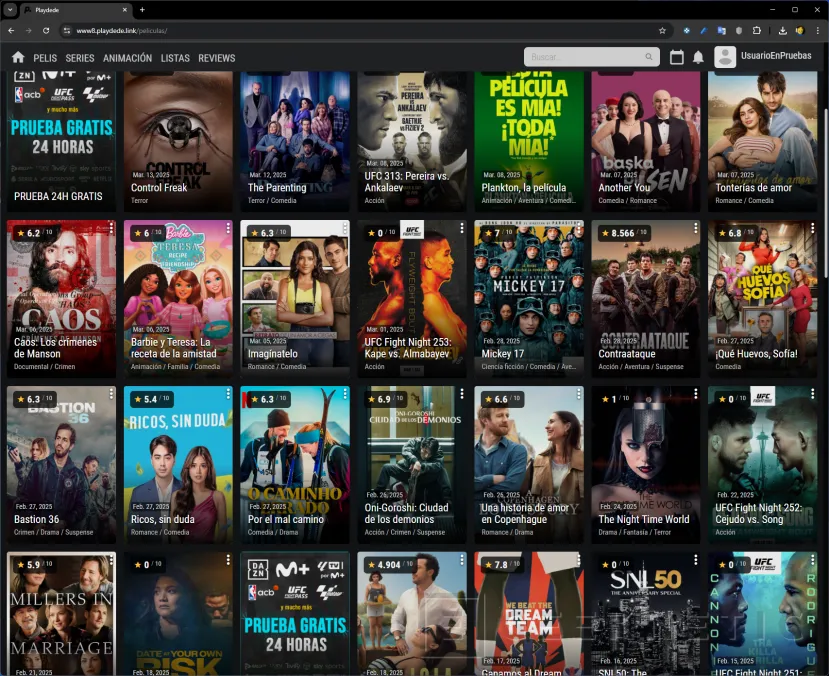Open three-dot menu on The Night Time World card

click(x=696, y=394)
